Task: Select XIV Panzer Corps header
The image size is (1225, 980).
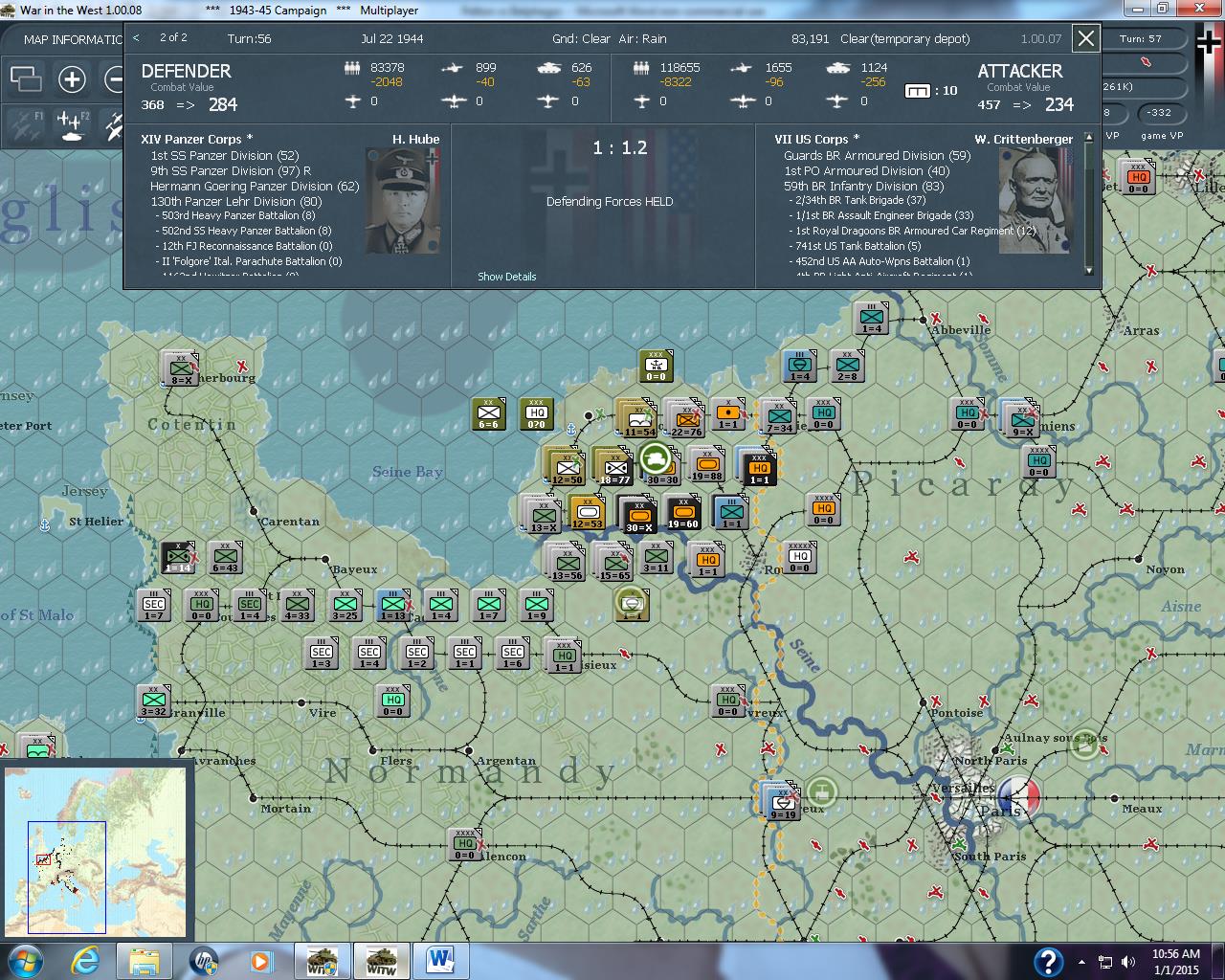Action: pos(197,139)
